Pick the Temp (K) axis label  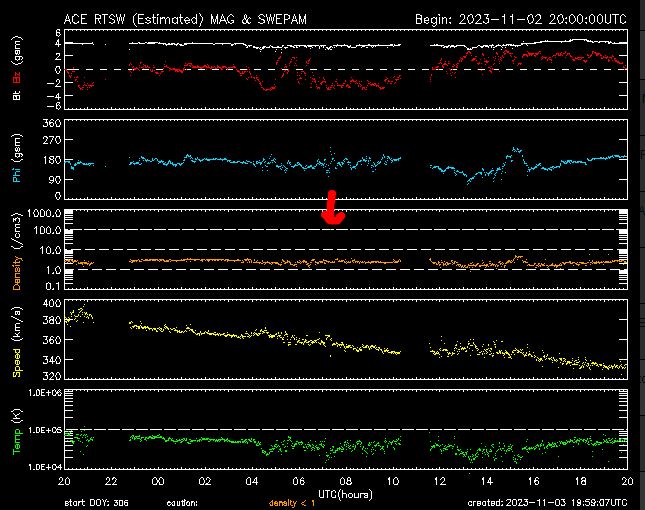[17, 430]
